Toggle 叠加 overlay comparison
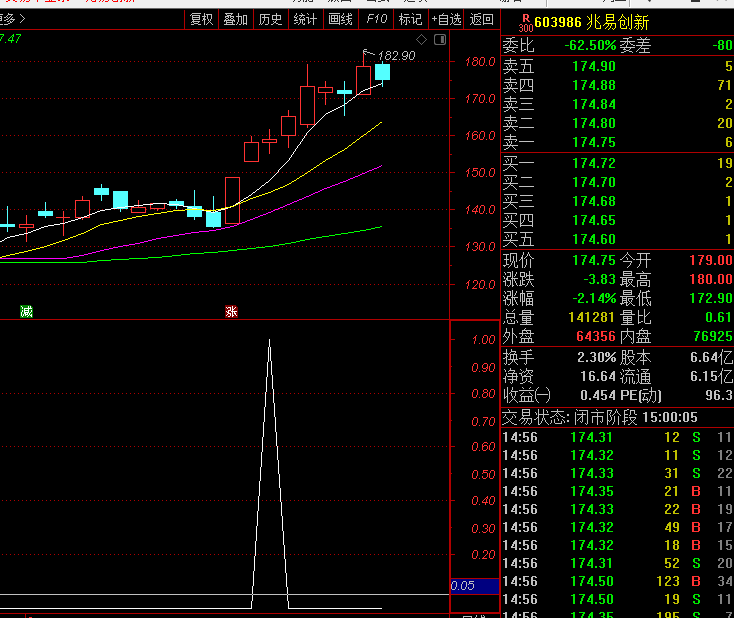This screenshot has height=618, width=734. click(236, 19)
